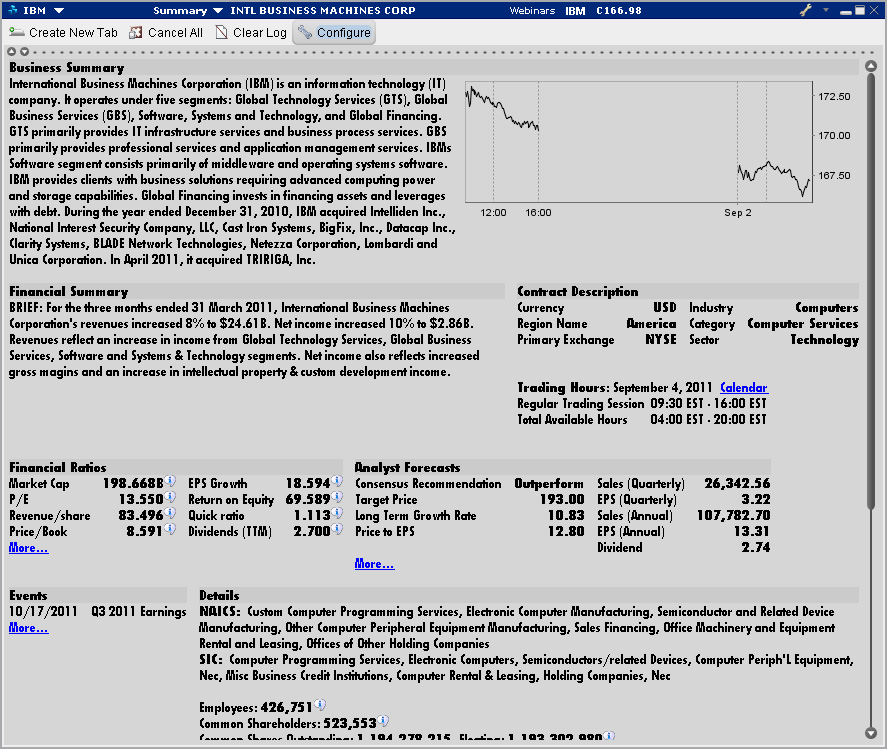Click the Market Cap value 198.668B
The height and width of the screenshot is (749, 887).
133,484
